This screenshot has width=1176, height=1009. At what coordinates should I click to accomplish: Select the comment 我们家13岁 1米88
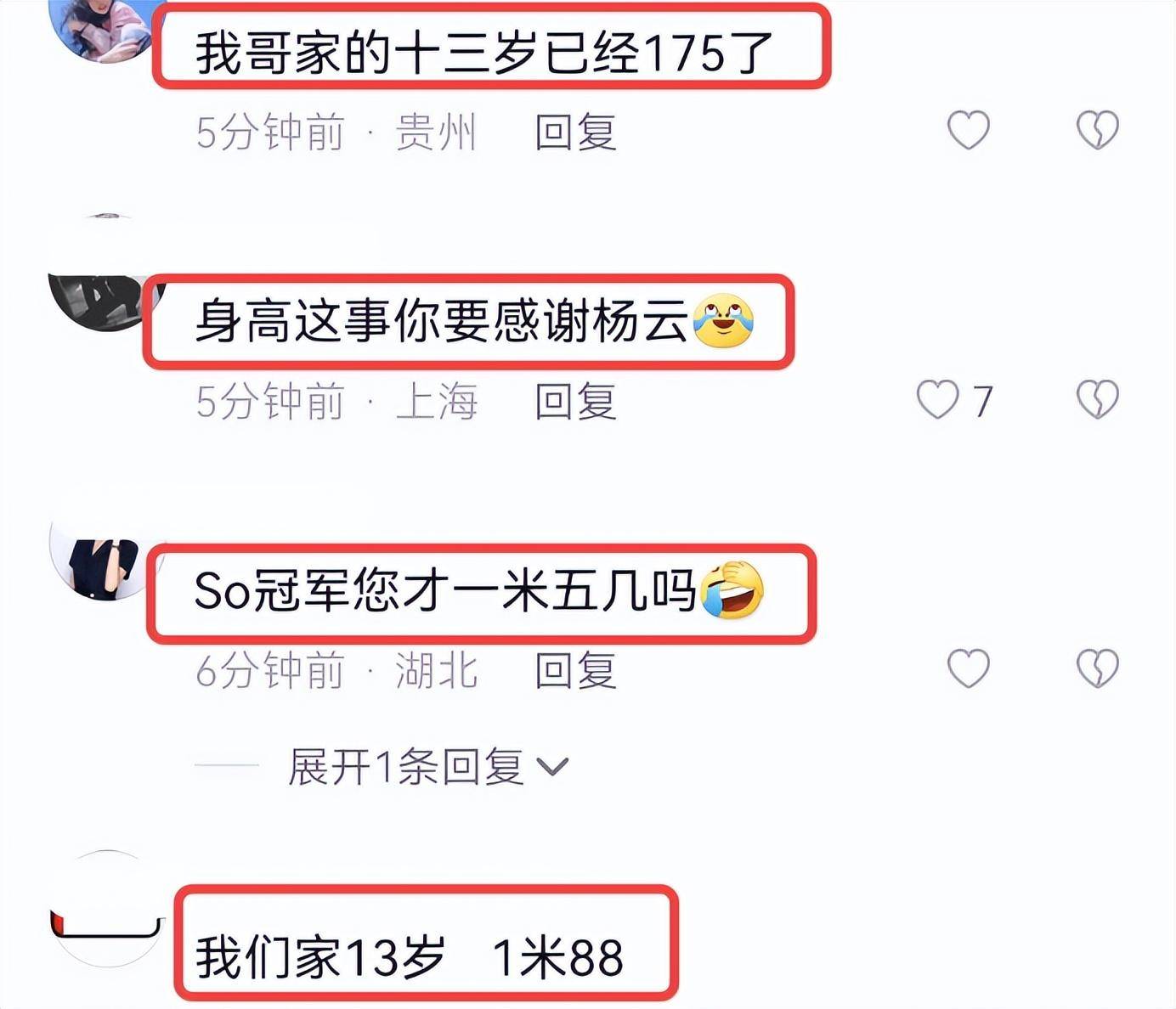(410, 957)
